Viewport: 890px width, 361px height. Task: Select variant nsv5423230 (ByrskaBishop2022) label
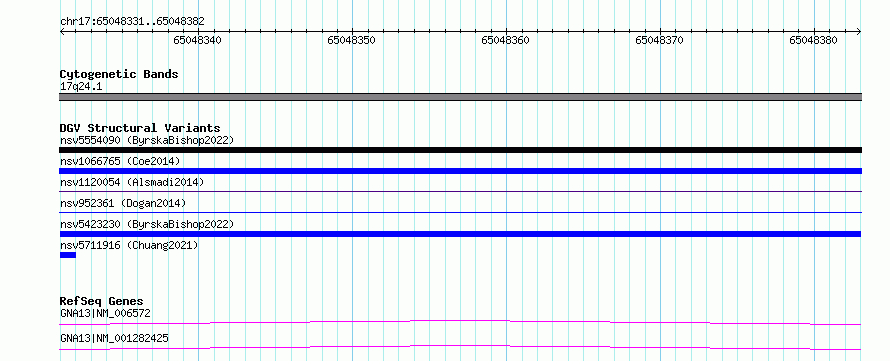coord(147,224)
